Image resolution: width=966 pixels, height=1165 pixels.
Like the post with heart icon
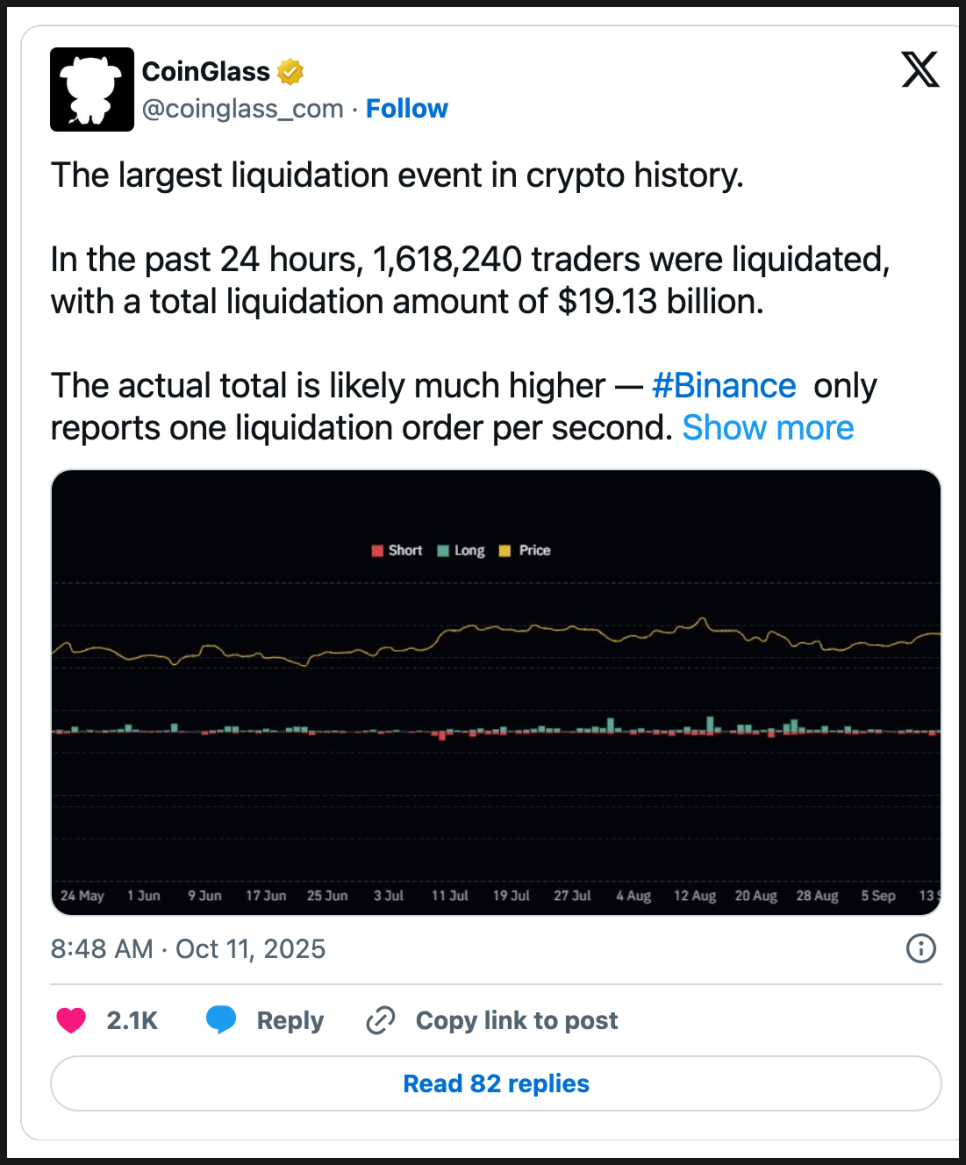click(71, 1020)
